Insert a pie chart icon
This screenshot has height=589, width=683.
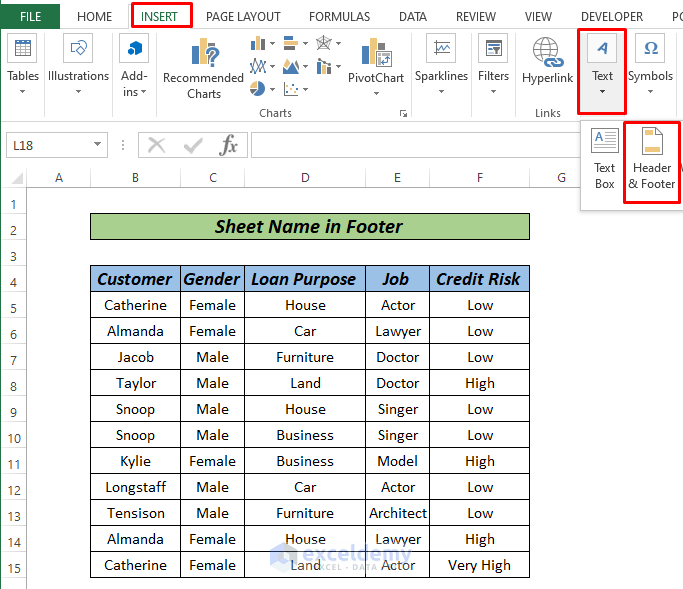[257, 89]
